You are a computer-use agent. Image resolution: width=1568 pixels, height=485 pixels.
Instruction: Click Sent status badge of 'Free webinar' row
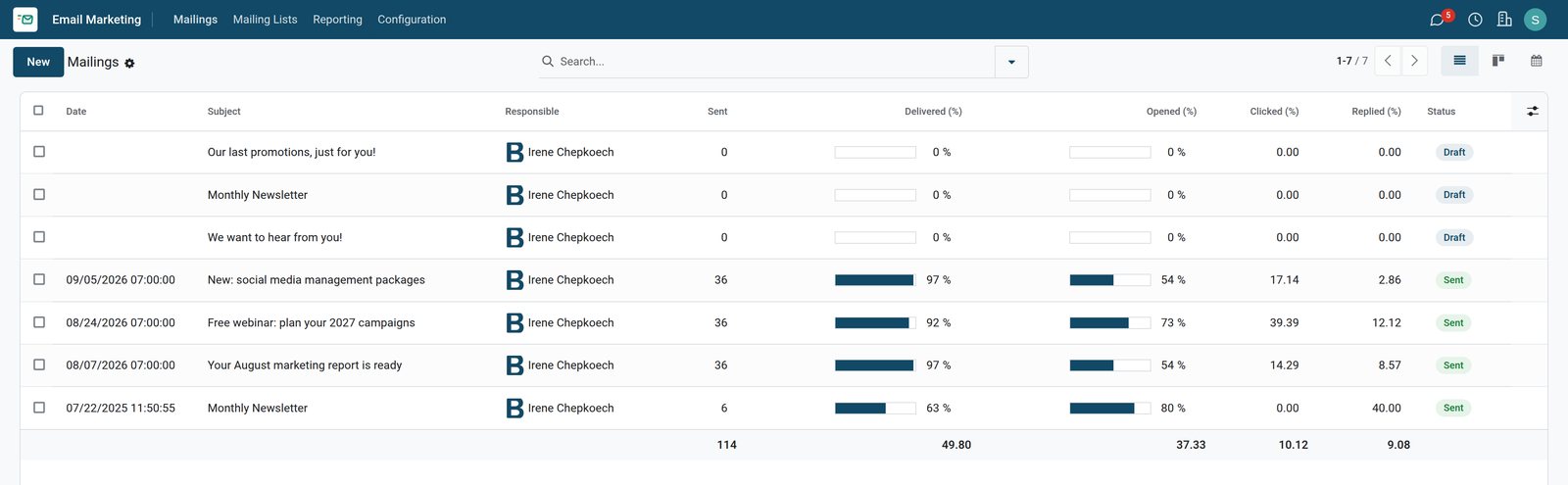tap(1453, 322)
